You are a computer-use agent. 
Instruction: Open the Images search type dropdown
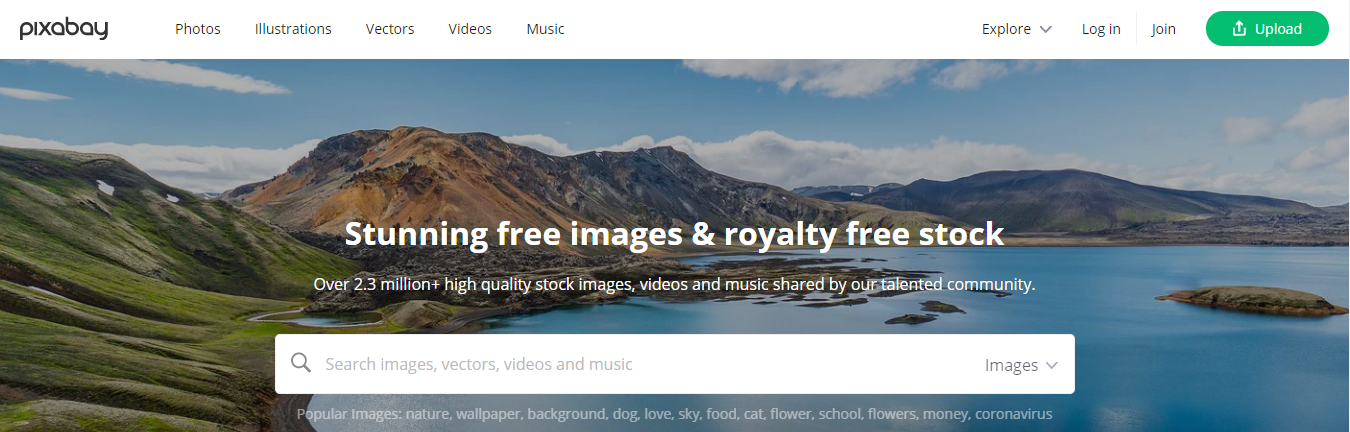coord(1020,365)
